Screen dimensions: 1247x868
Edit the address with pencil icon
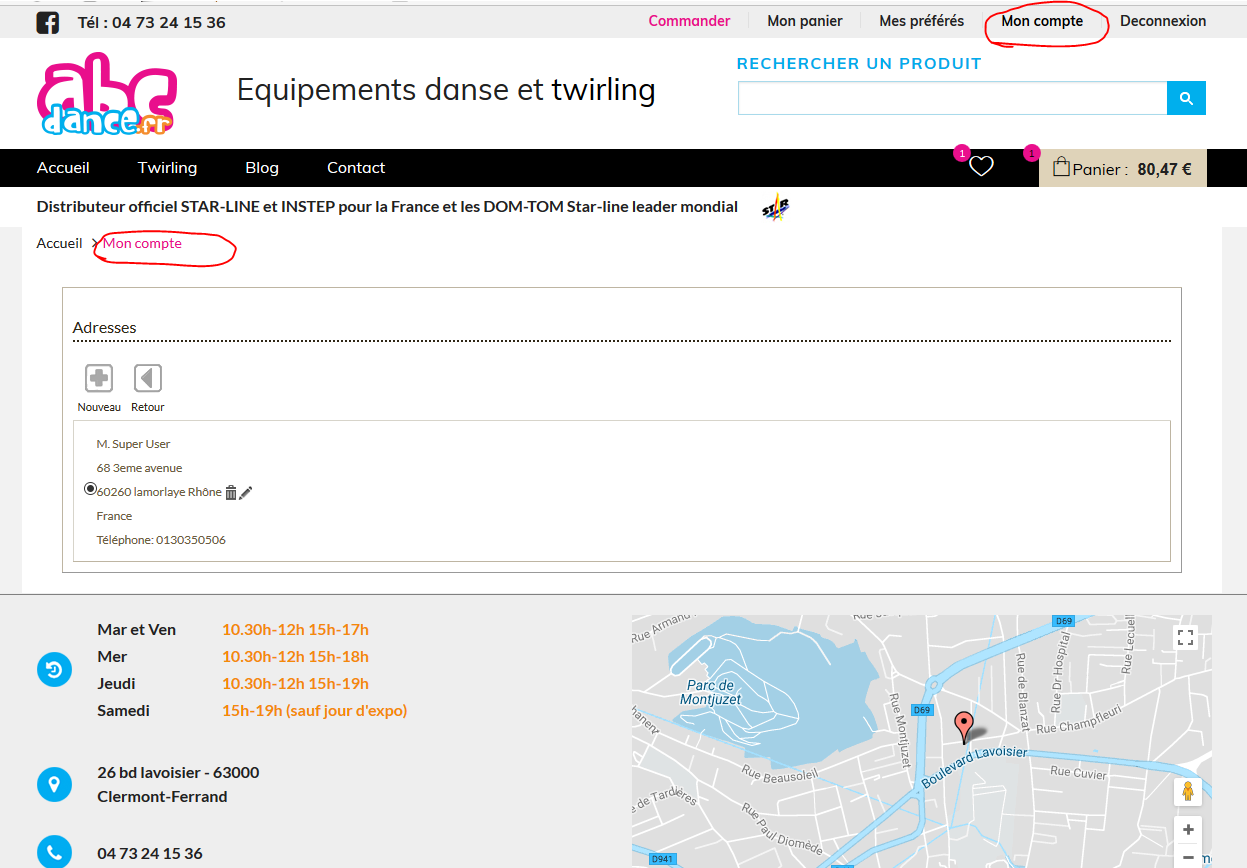point(246,492)
